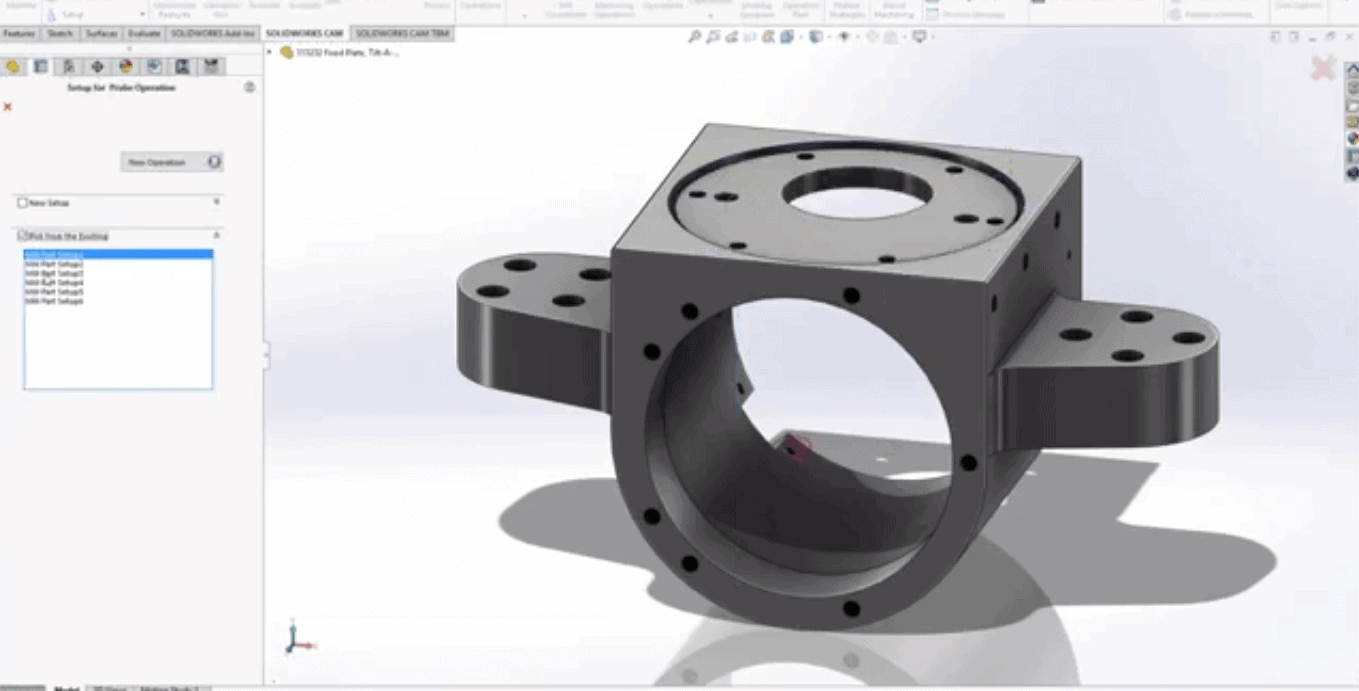
Task: Click the XYZ coordinate triad in viewport
Action: click(298, 636)
